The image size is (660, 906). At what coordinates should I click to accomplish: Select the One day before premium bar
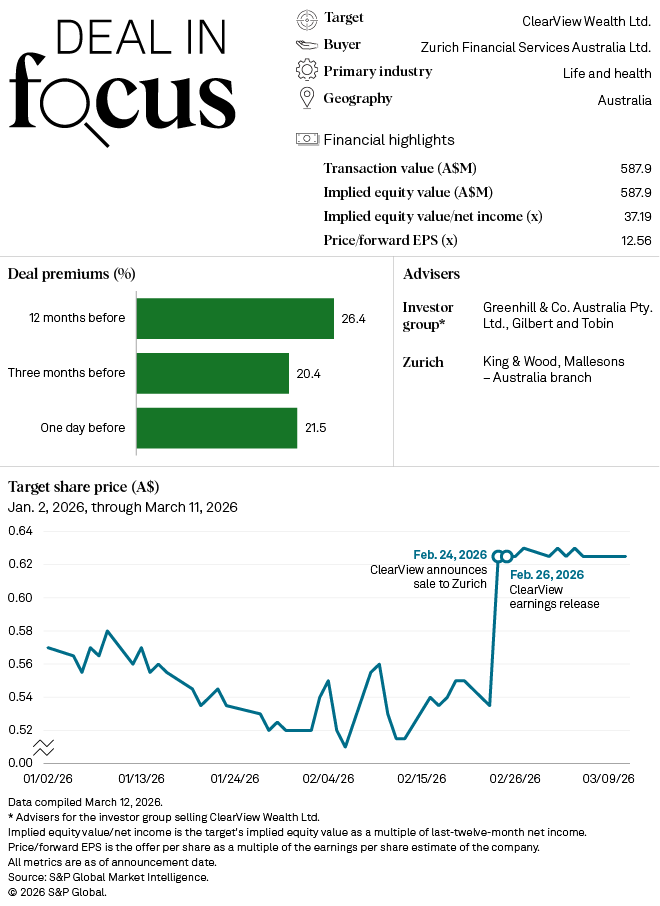click(x=216, y=428)
